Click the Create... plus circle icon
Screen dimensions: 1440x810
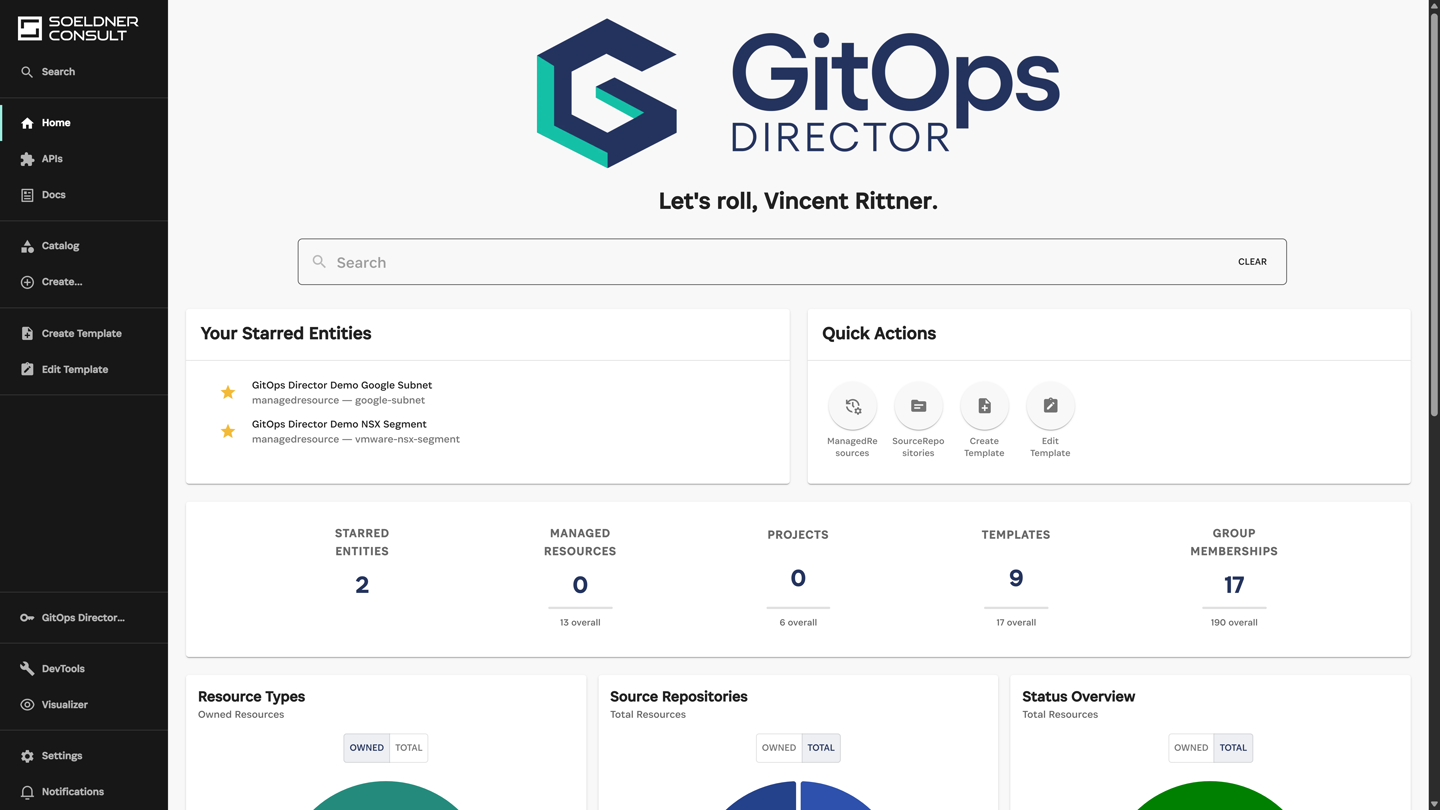point(27,282)
